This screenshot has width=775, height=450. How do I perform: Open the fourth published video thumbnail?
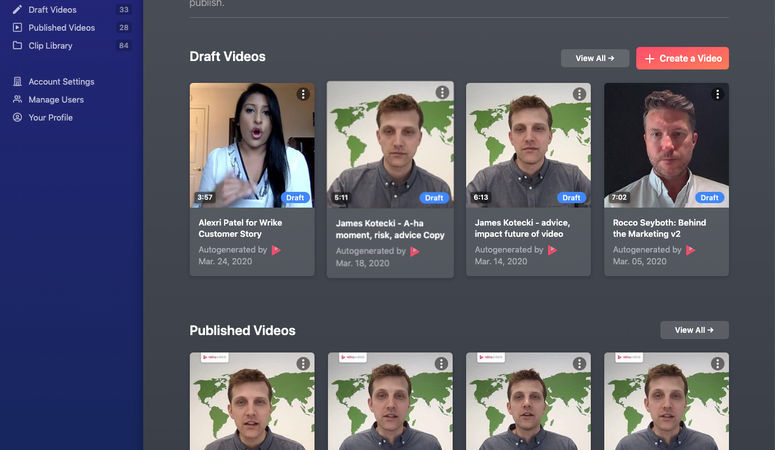666,401
